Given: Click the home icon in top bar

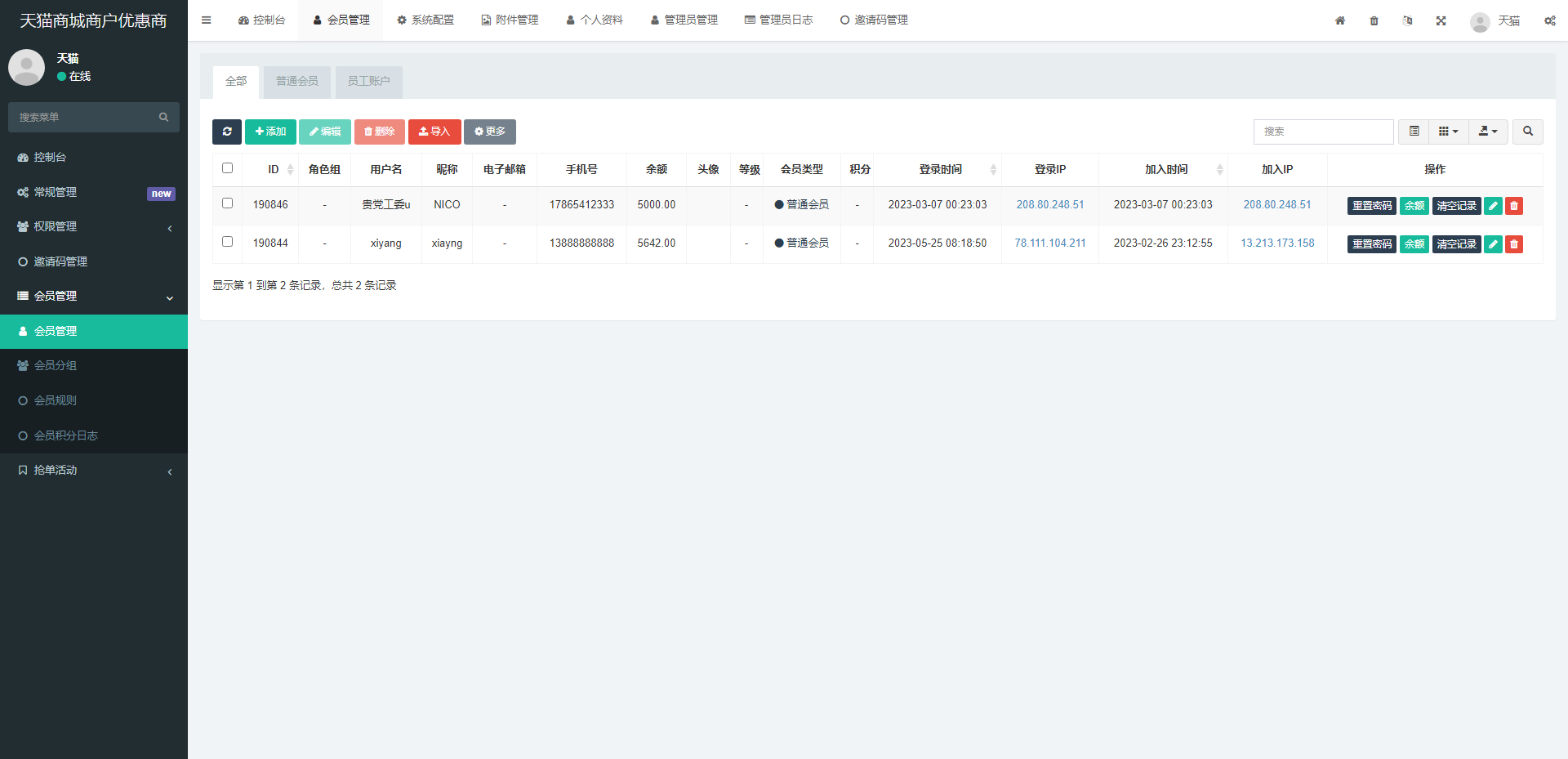Looking at the screenshot, I should (1340, 20).
